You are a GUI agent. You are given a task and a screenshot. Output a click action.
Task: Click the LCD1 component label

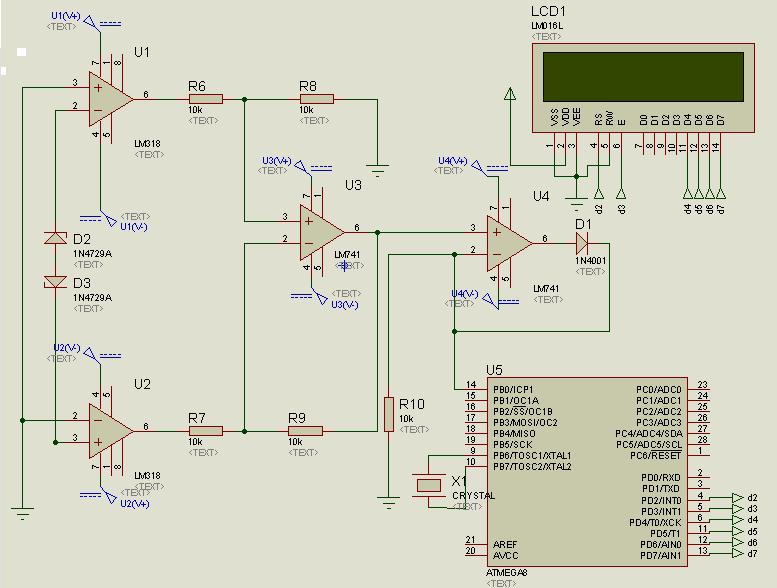(x=548, y=11)
